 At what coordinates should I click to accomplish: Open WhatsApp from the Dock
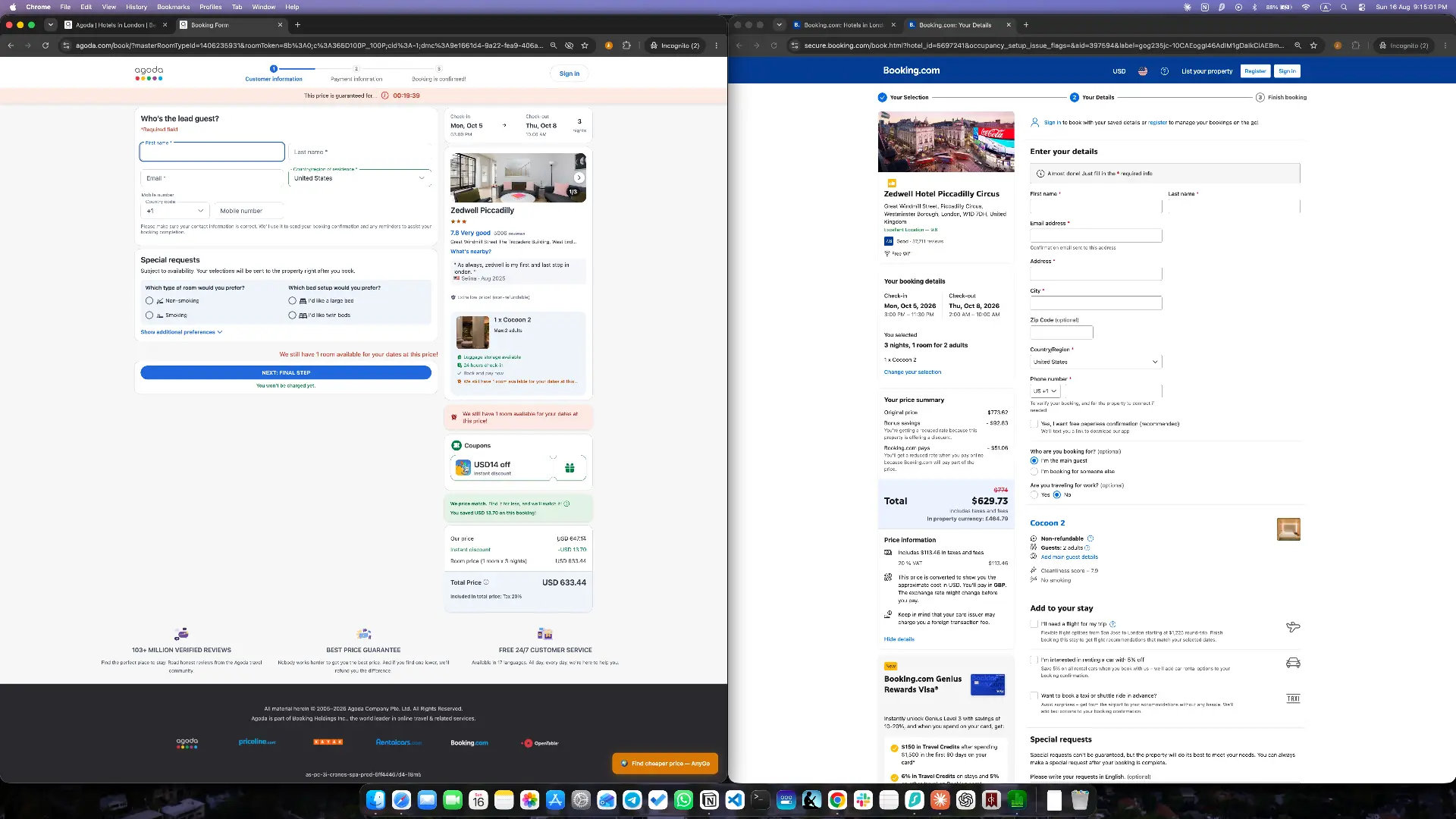683,800
